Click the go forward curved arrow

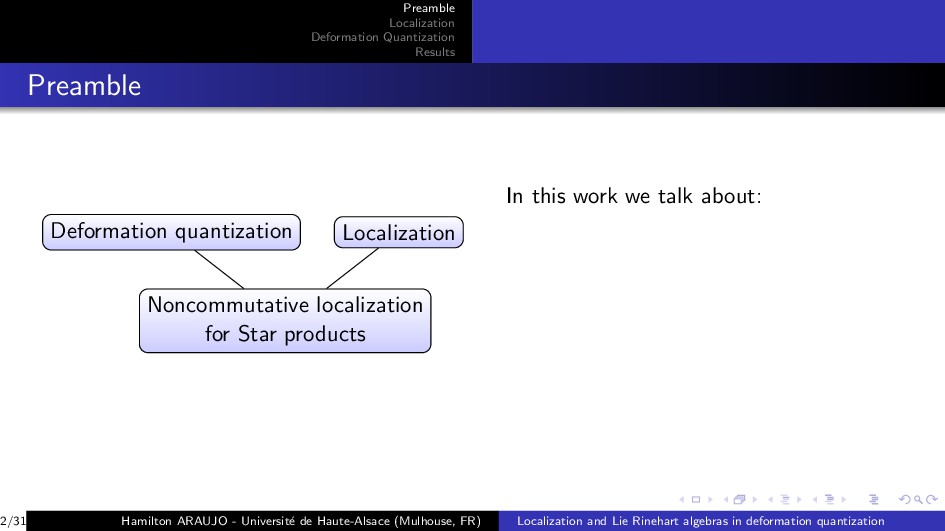tap(932, 500)
